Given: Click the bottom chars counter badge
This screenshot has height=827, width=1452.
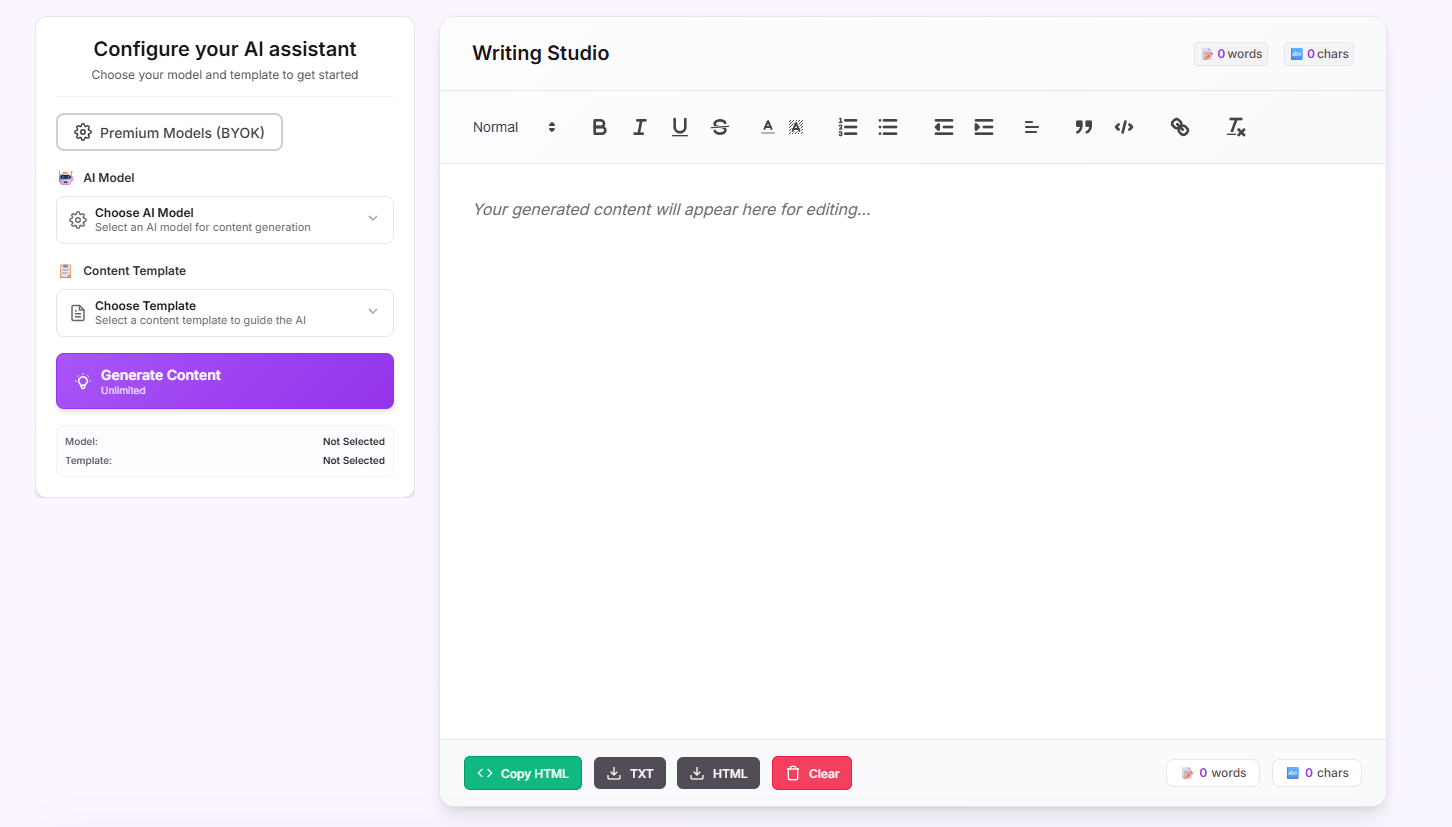Looking at the screenshot, I should (1317, 773).
